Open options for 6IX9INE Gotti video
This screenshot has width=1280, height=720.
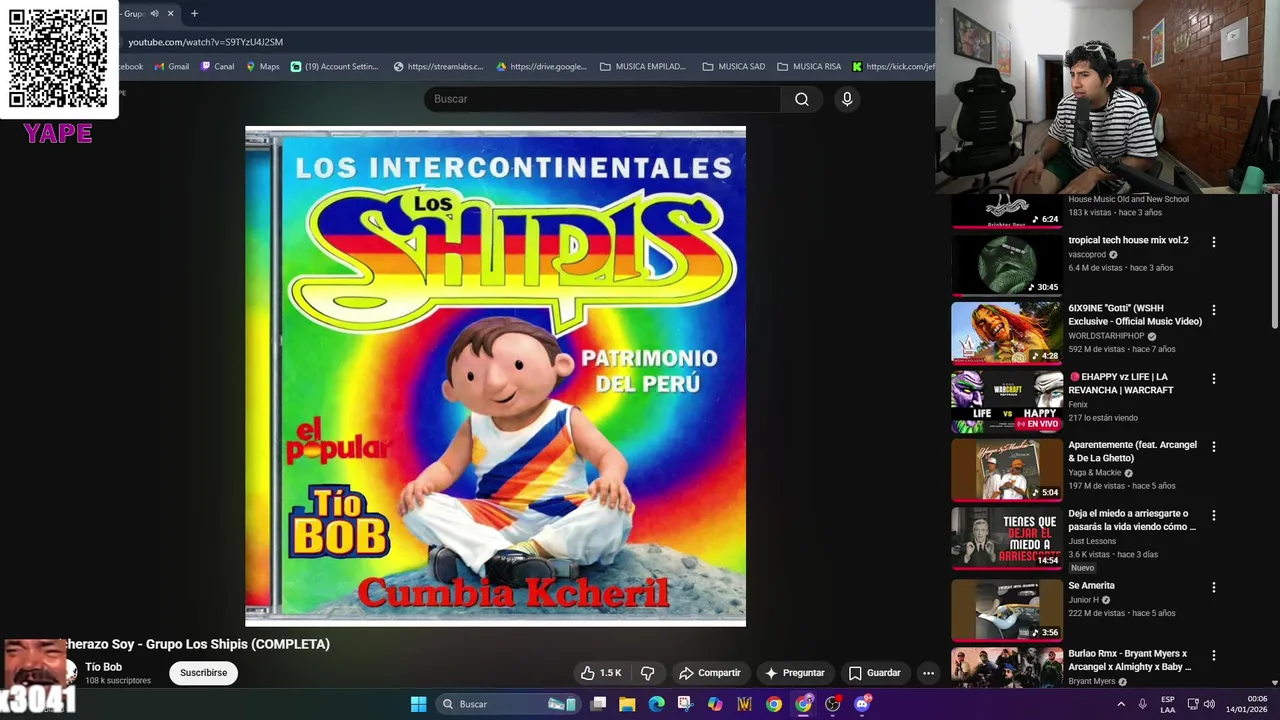tap(1213, 310)
